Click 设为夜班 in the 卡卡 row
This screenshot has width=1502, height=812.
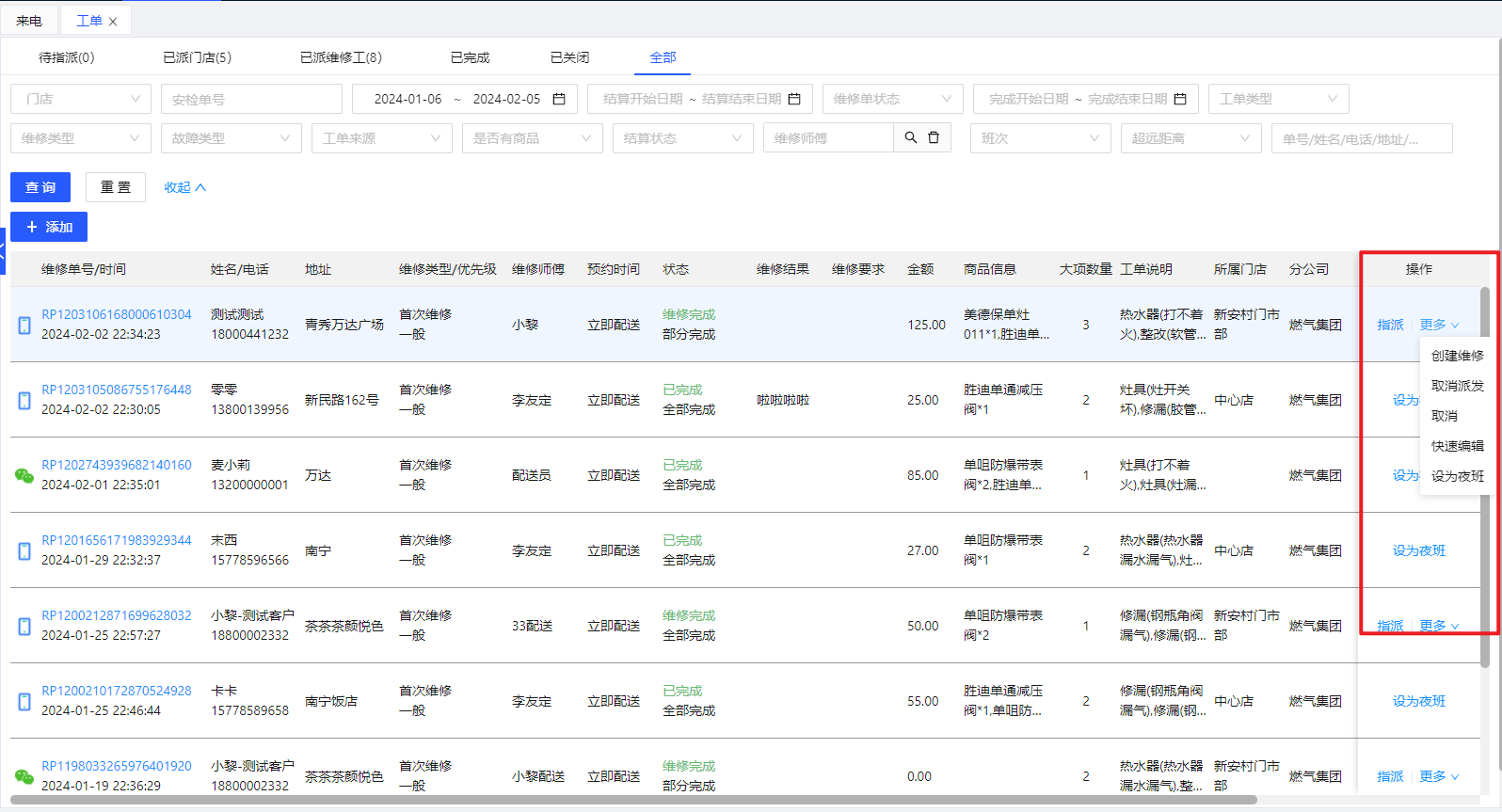[1419, 701]
